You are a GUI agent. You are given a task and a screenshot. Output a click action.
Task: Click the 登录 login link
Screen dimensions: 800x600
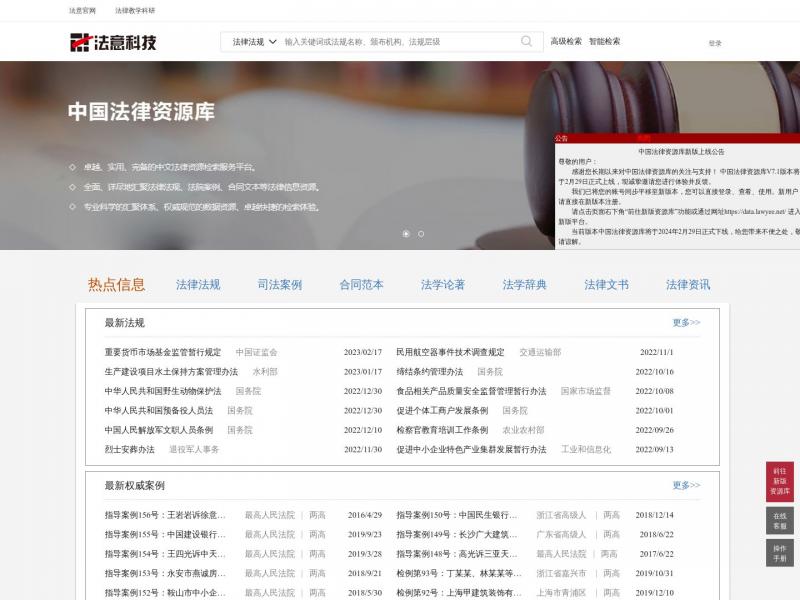(715, 43)
